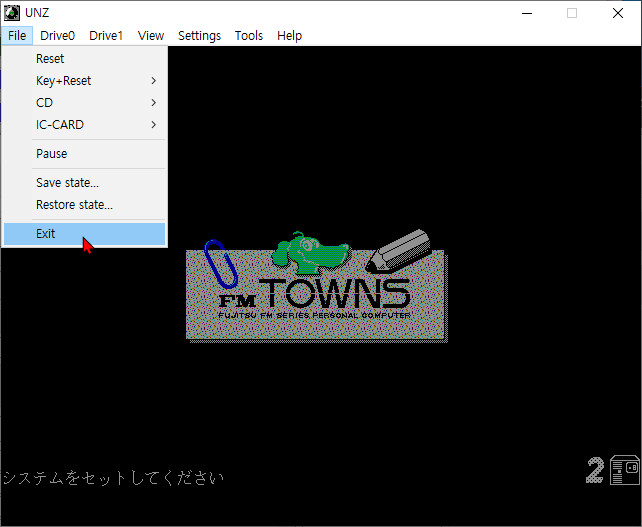Screen dimensions: 642x527
Task: Minimize the UNZ window
Action: click(527, 13)
